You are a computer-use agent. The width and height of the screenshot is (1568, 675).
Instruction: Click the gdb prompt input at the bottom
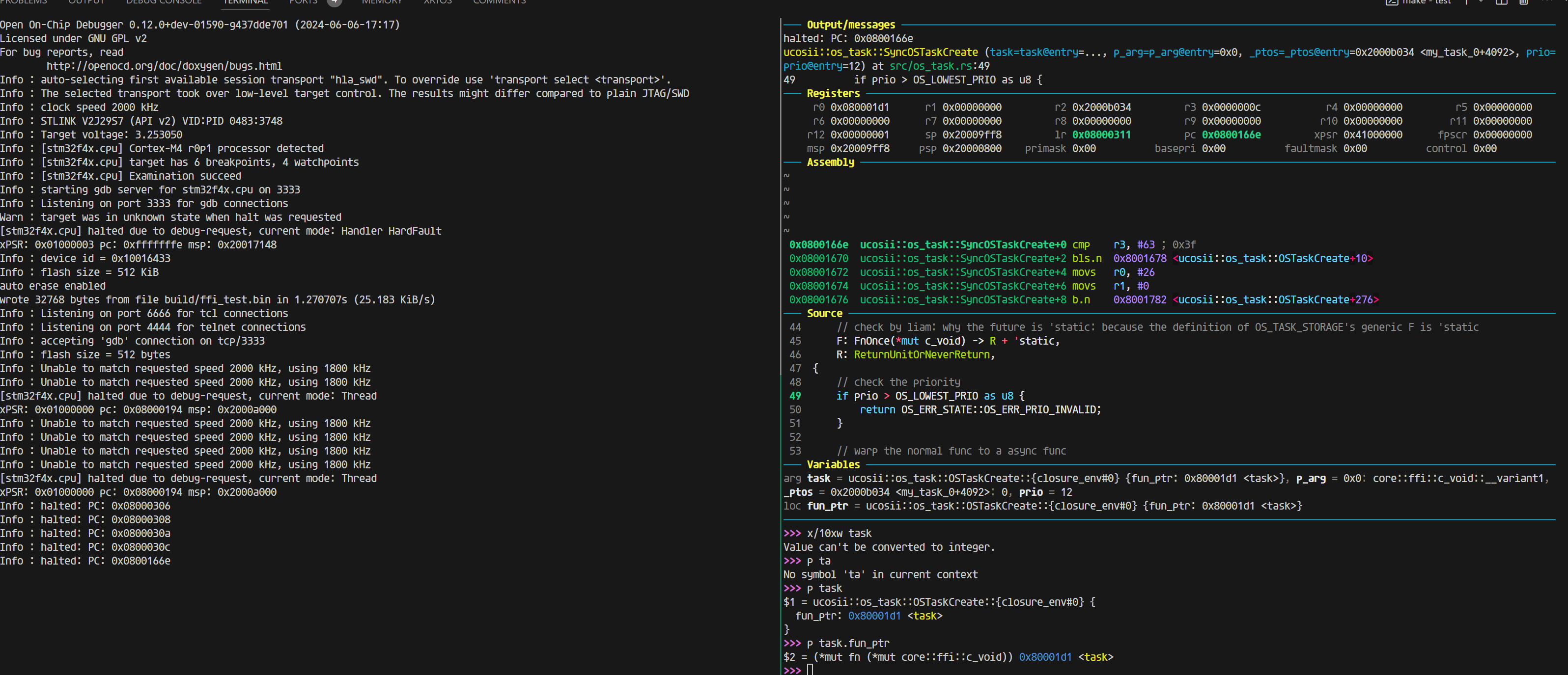tap(810, 670)
